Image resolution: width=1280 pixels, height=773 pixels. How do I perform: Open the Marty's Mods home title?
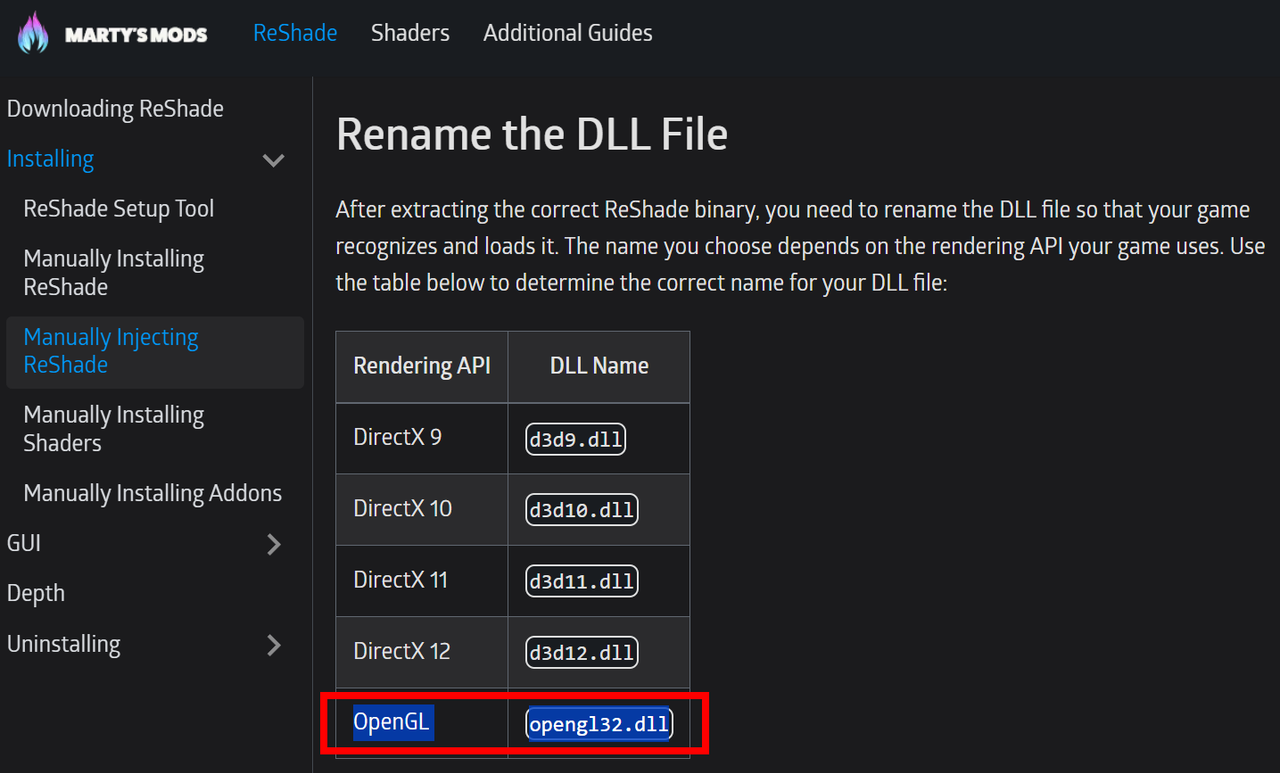pyautogui.click(x=136, y=35)
